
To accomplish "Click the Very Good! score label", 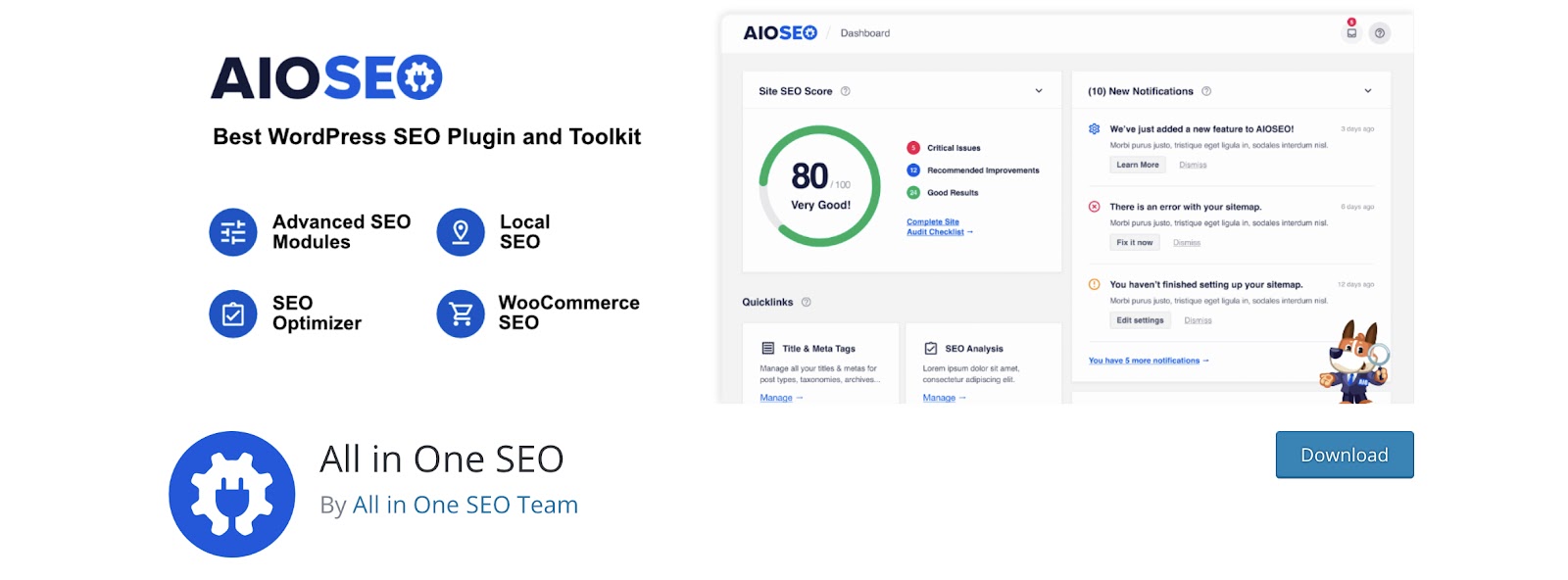I will pos(821,205).
